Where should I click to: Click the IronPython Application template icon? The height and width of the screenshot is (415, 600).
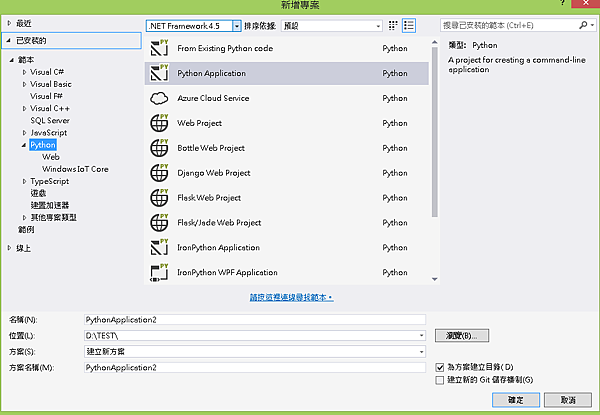tap(159, 247)
